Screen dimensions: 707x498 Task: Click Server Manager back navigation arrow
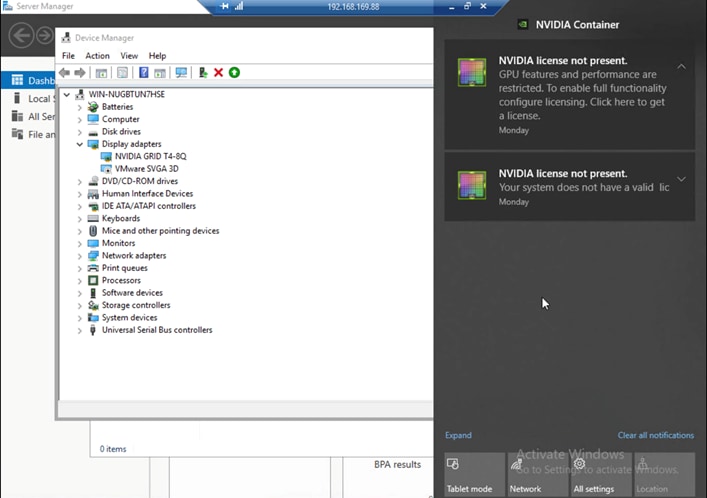point(21,35)
